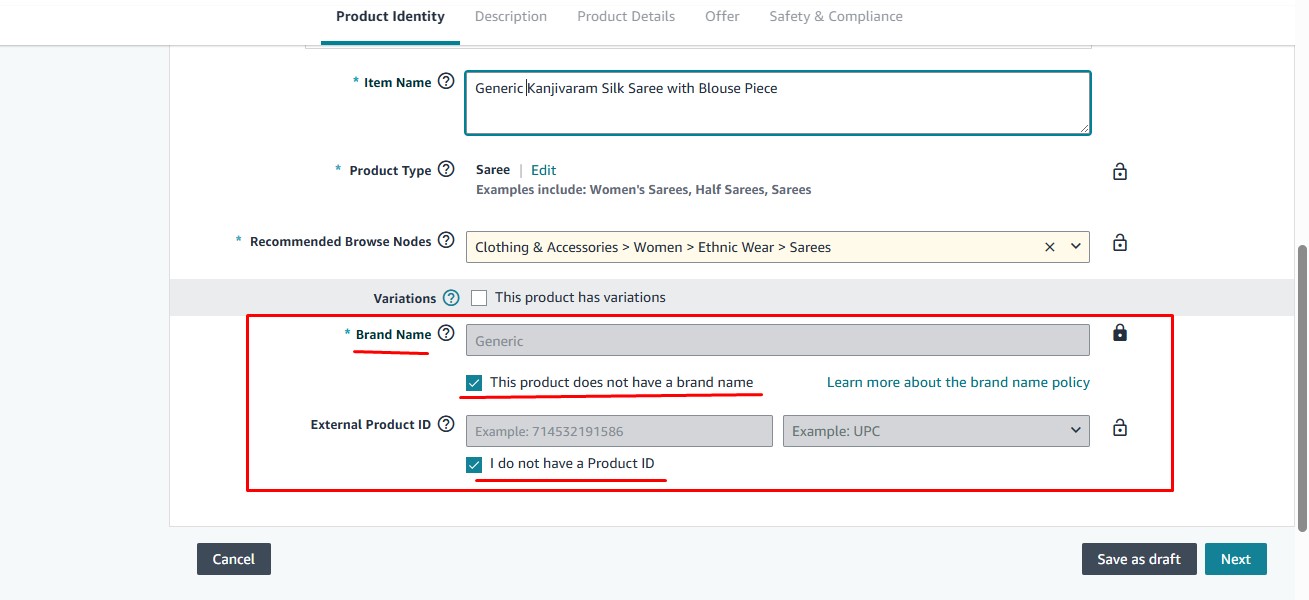Open the Safety & Compliance tab

tap(835, 17)
